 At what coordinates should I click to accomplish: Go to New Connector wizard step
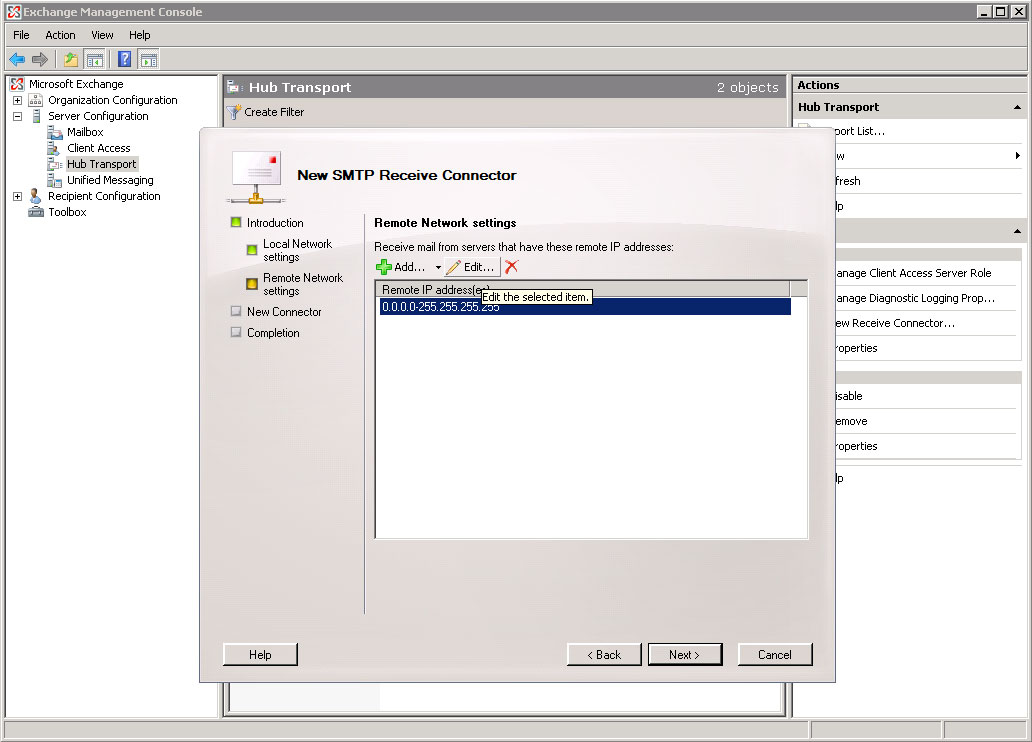284,311
